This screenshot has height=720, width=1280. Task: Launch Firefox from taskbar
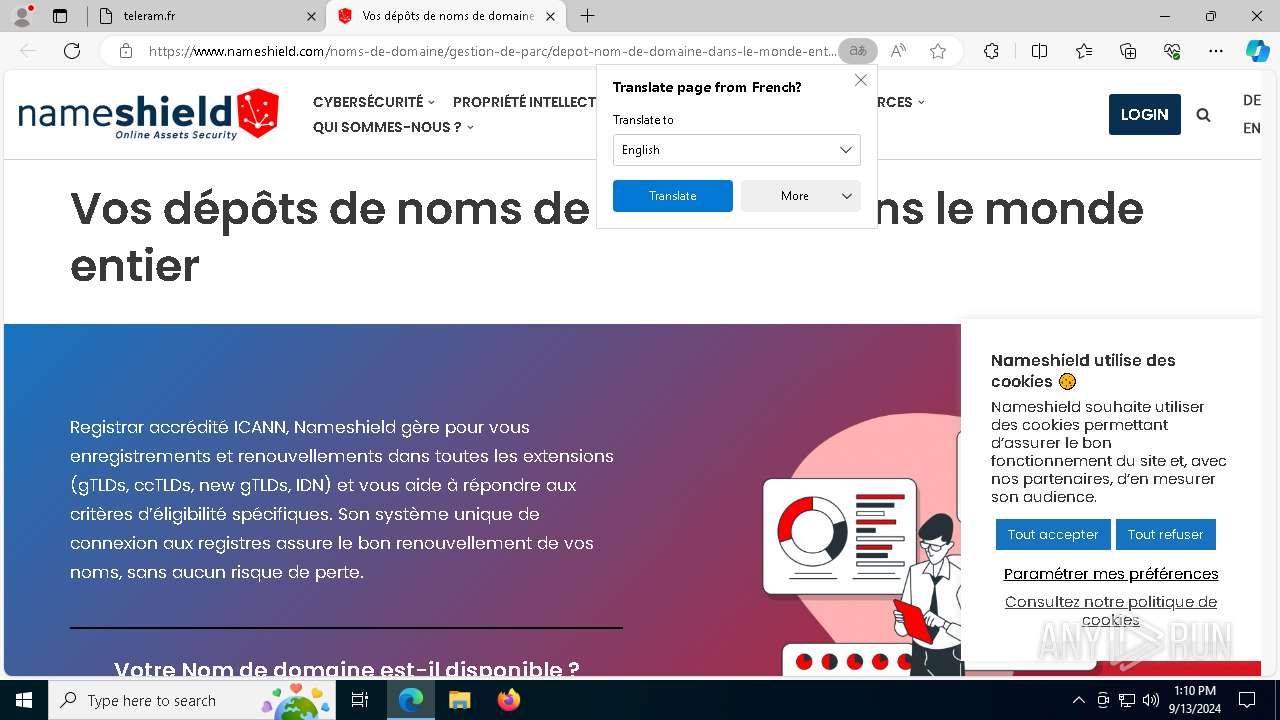point(508,700)
